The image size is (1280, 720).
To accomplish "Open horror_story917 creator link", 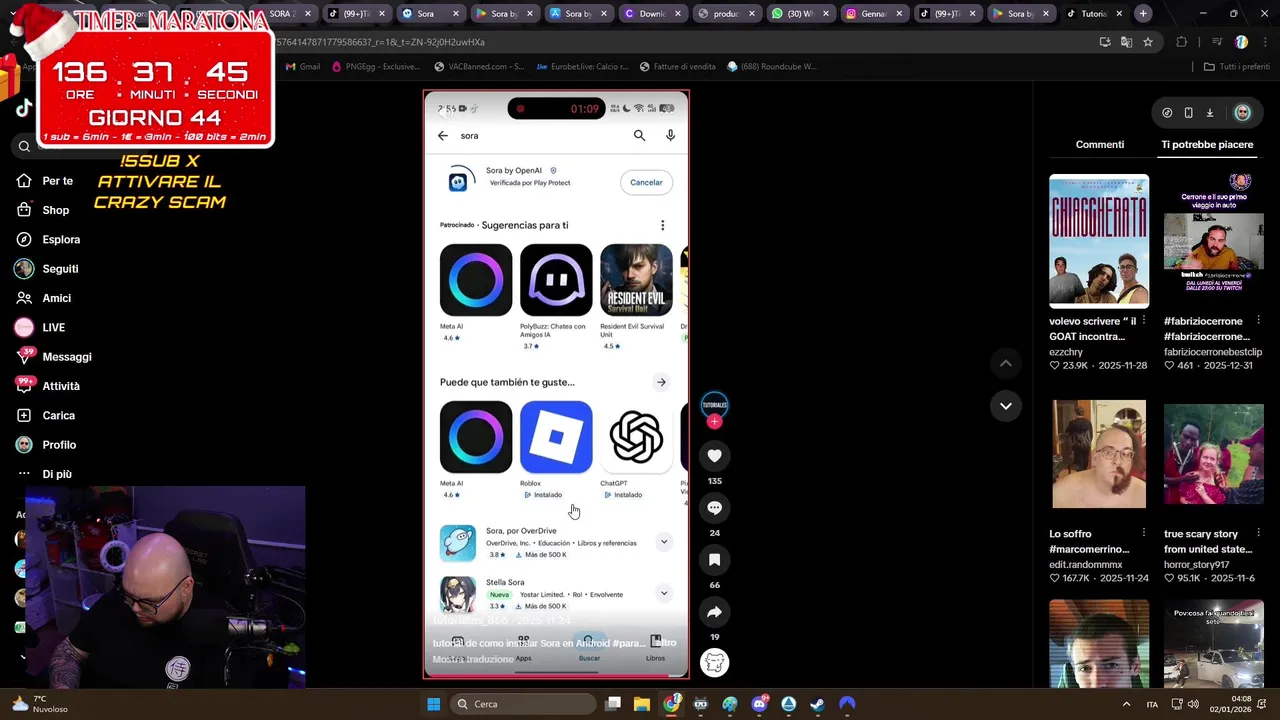I will tap(1196, 565).
